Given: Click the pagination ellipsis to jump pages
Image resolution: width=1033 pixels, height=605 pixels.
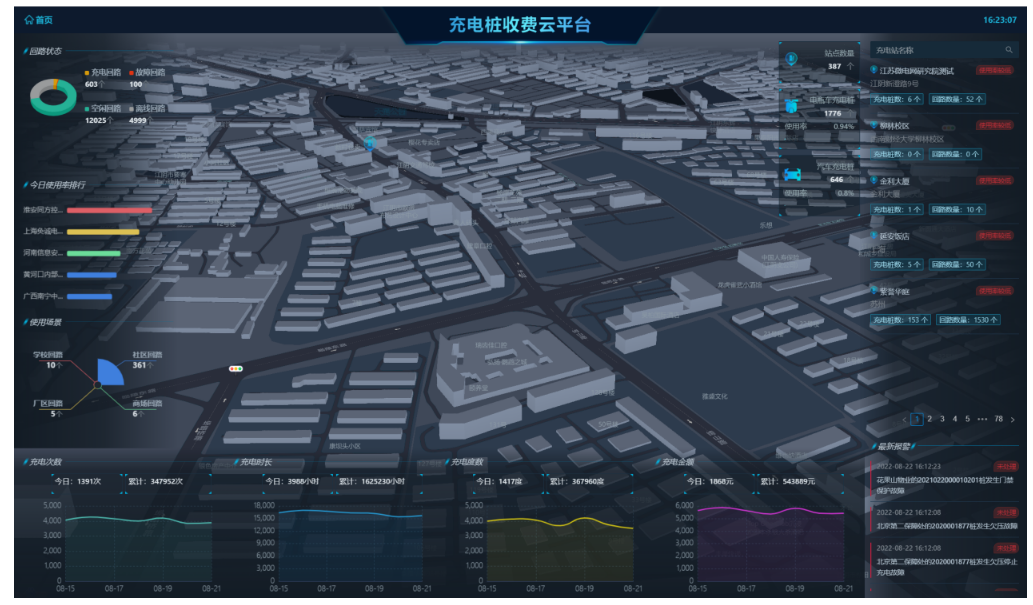Looking at the screenshot, I should coord(981,420).
